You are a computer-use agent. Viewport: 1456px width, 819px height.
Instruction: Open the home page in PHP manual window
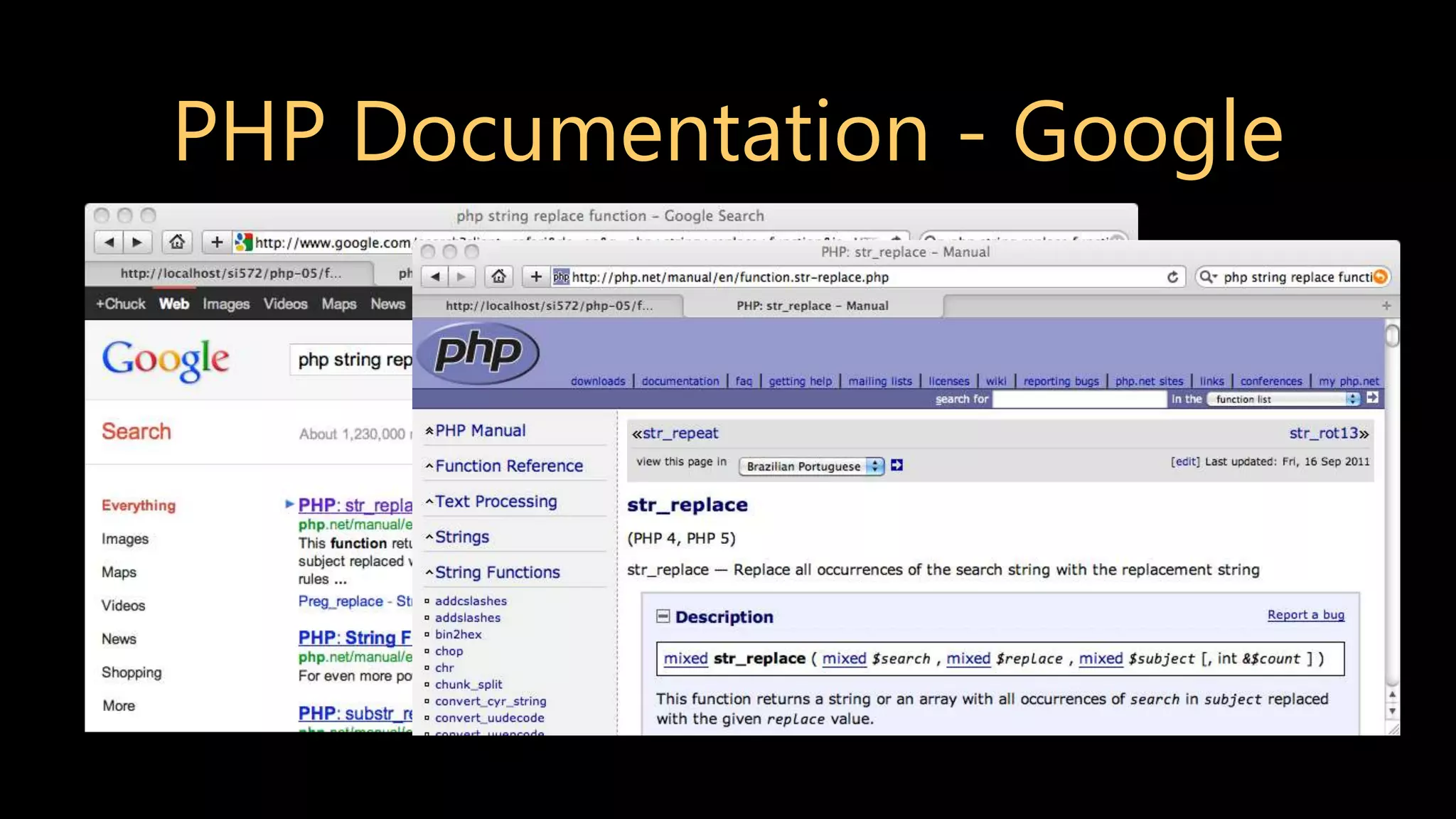click(499, 277)
